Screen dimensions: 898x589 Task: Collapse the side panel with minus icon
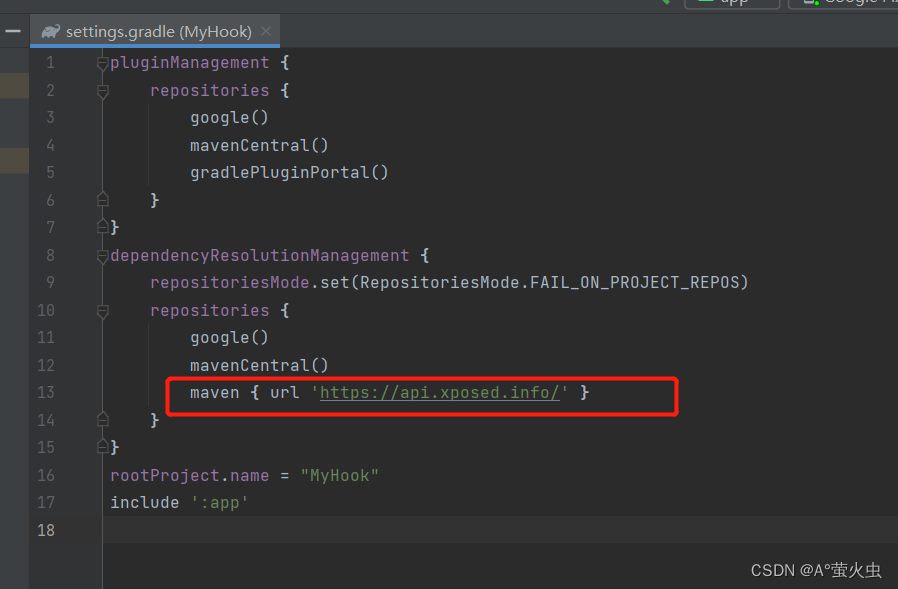13,31
